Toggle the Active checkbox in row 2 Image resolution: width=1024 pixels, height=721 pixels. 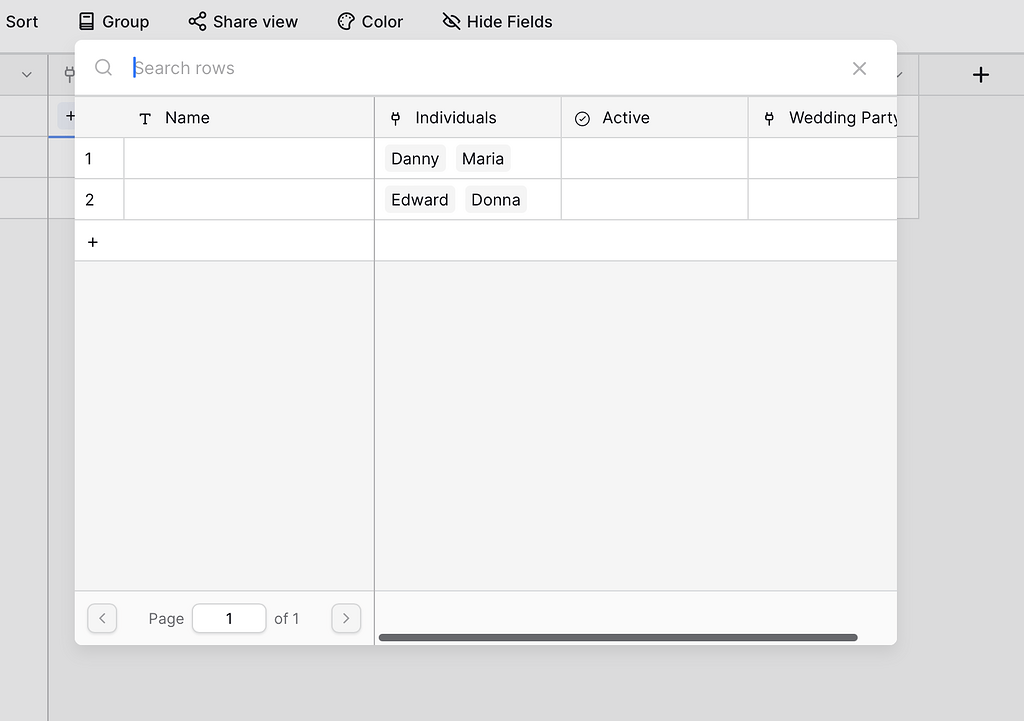click(x=654, y=199)
